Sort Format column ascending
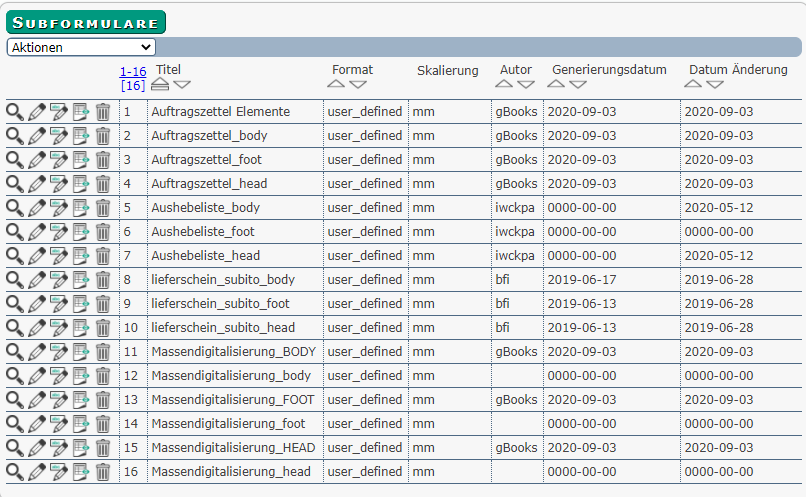The width and height of the screenshot is (806, 497). (x=336, y=84)
